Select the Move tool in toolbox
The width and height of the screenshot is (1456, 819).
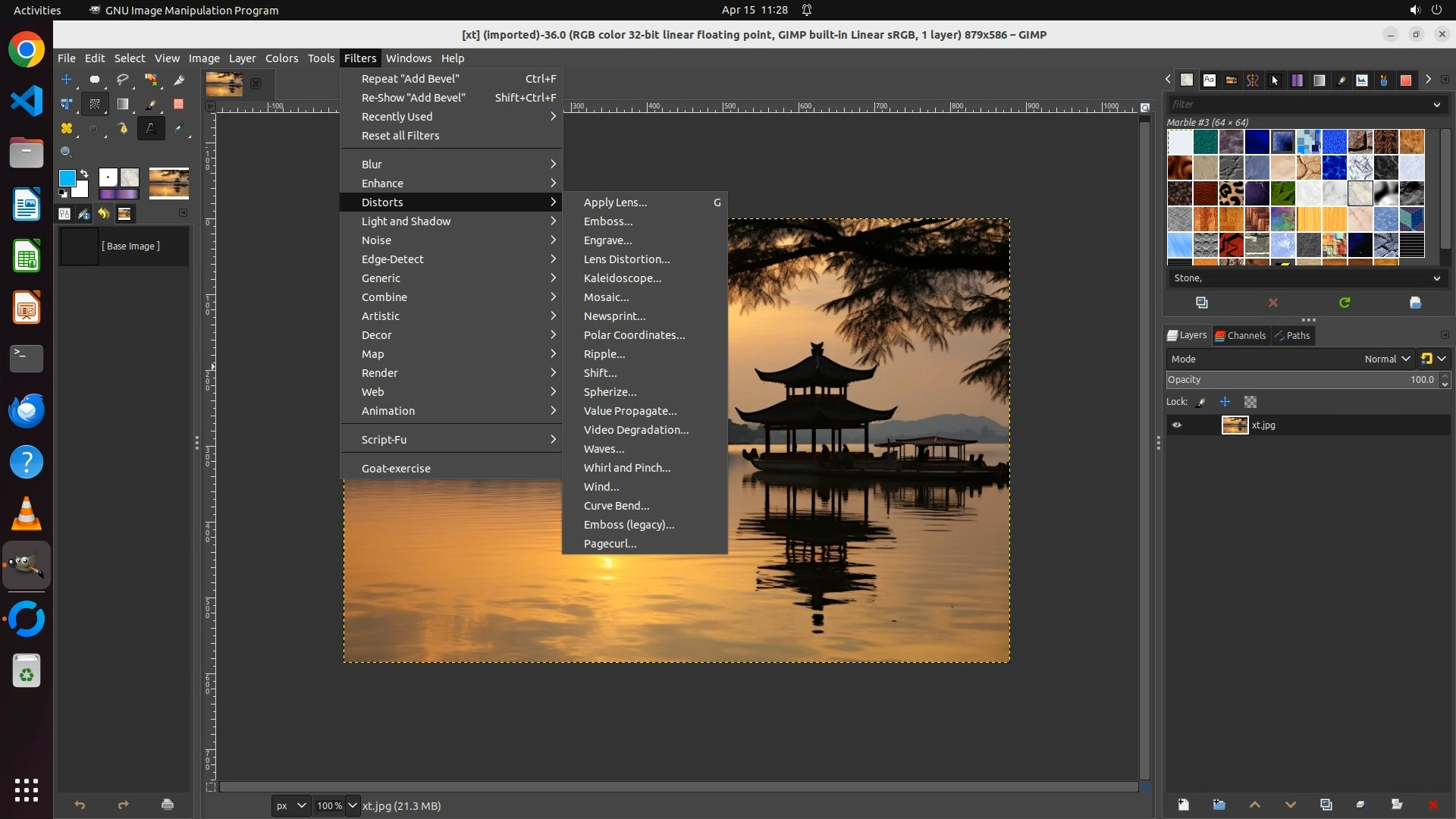click(66, 79)
